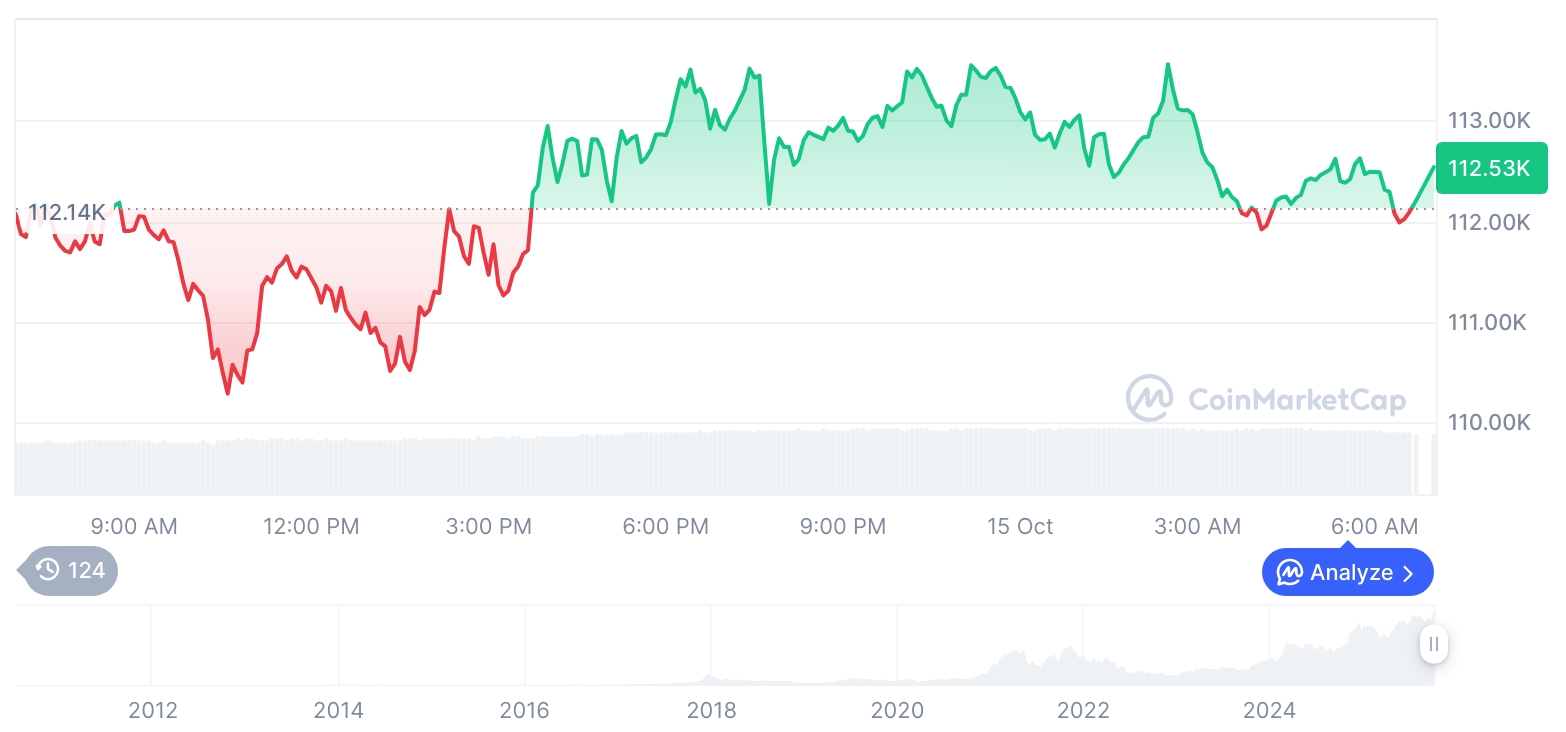This screenshot has height=732, width=1566.
Task: Select 2020 on the navigator timeline
Action: pos(897,710)
